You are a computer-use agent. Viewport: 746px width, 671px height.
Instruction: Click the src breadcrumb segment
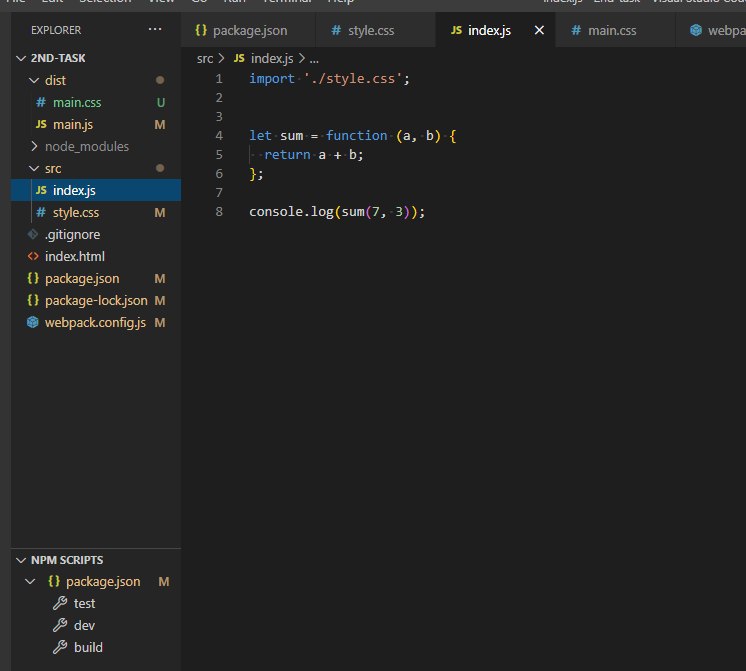click(205, 59)
